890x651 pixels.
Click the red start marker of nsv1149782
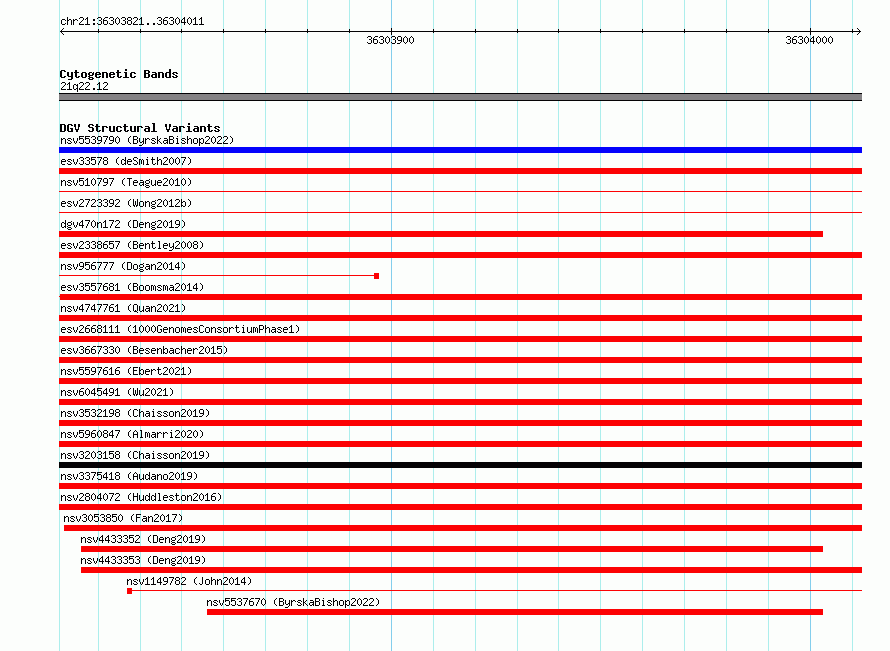(x=129, y=591)
